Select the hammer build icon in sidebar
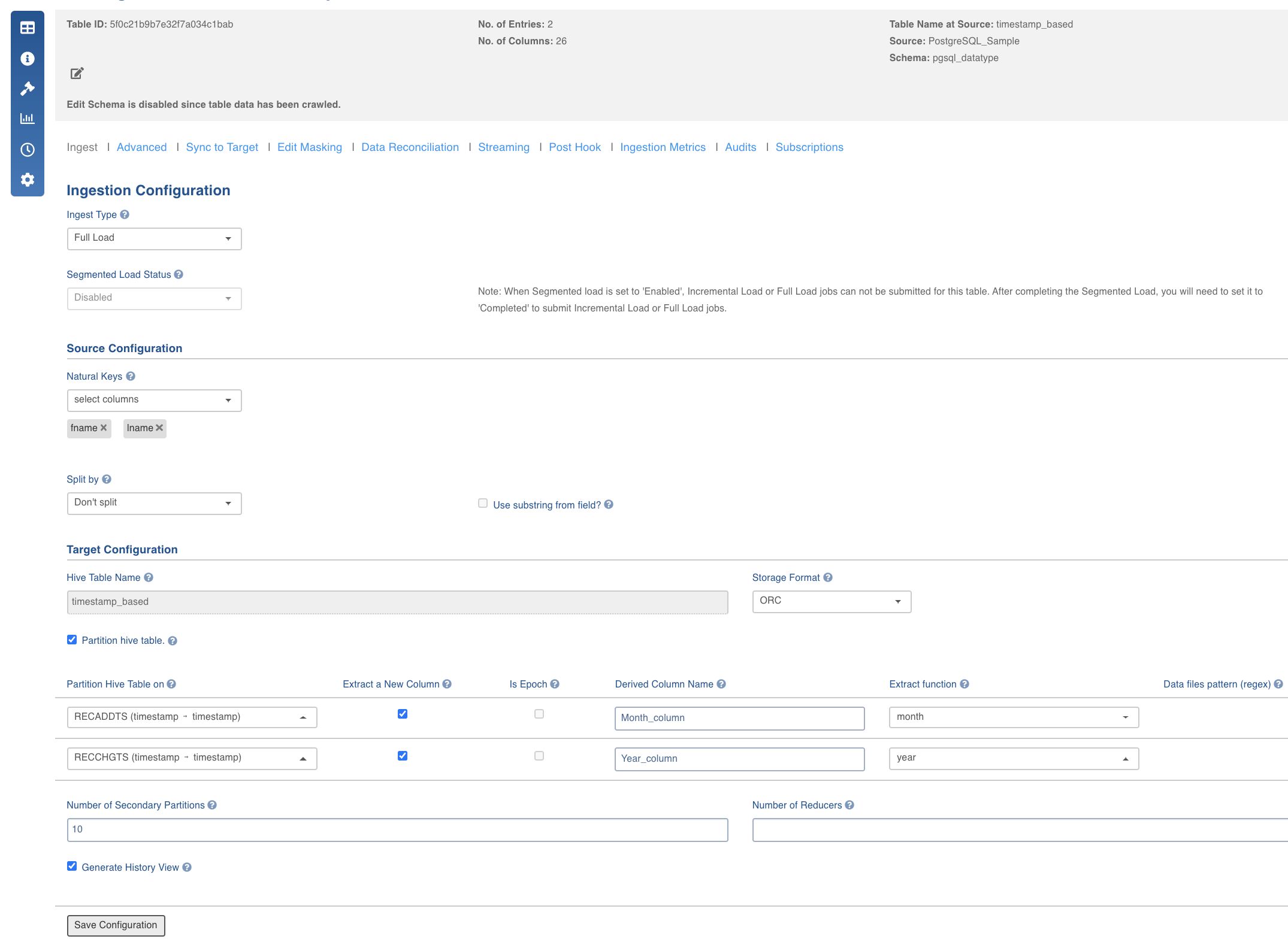Viewport: 1288px width, 939px height. click(28, 89)
